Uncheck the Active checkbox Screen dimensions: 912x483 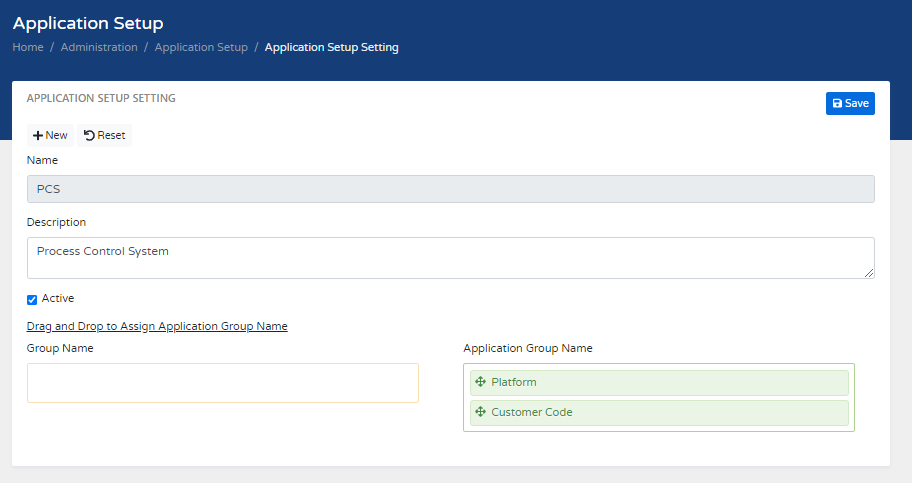pyautogui.click(x=32, y=299)
